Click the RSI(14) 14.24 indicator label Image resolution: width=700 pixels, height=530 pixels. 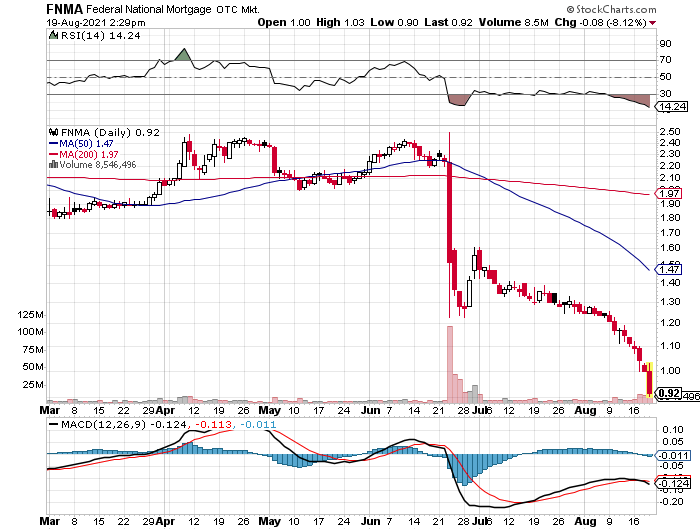[100, 35]
